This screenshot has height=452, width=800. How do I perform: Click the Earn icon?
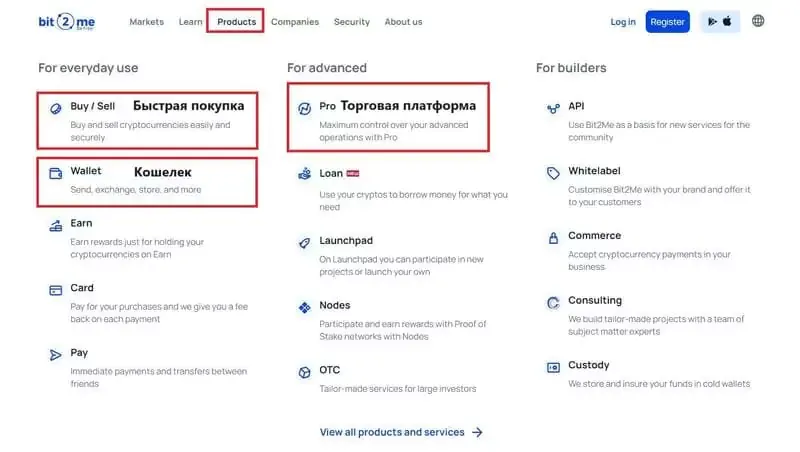[x=56, y=225]
